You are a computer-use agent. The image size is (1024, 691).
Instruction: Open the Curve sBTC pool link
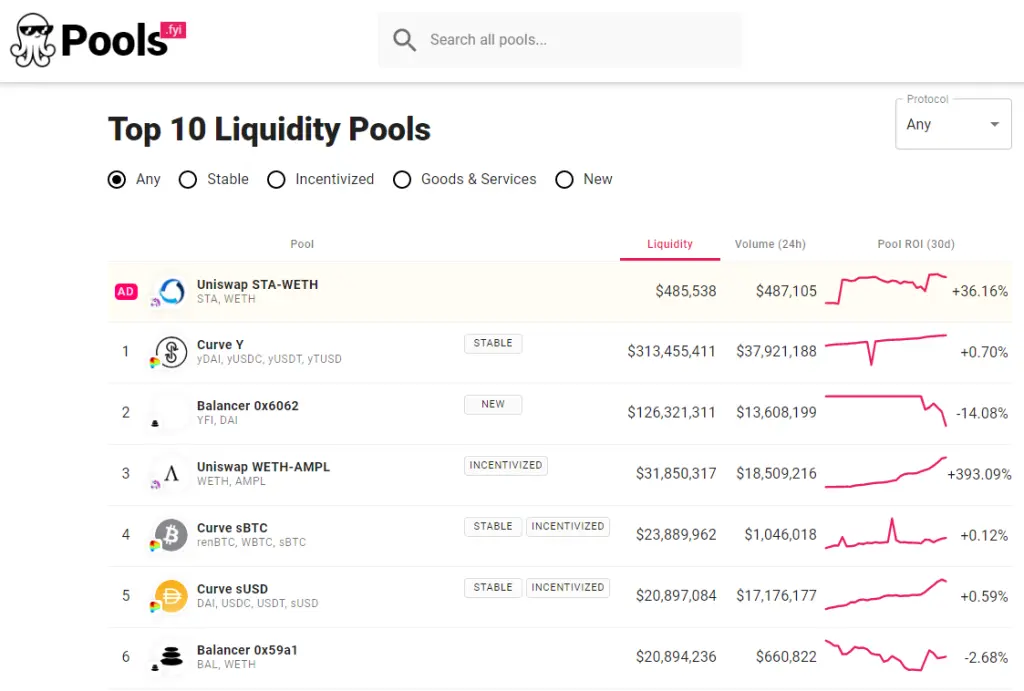[232, 528]
